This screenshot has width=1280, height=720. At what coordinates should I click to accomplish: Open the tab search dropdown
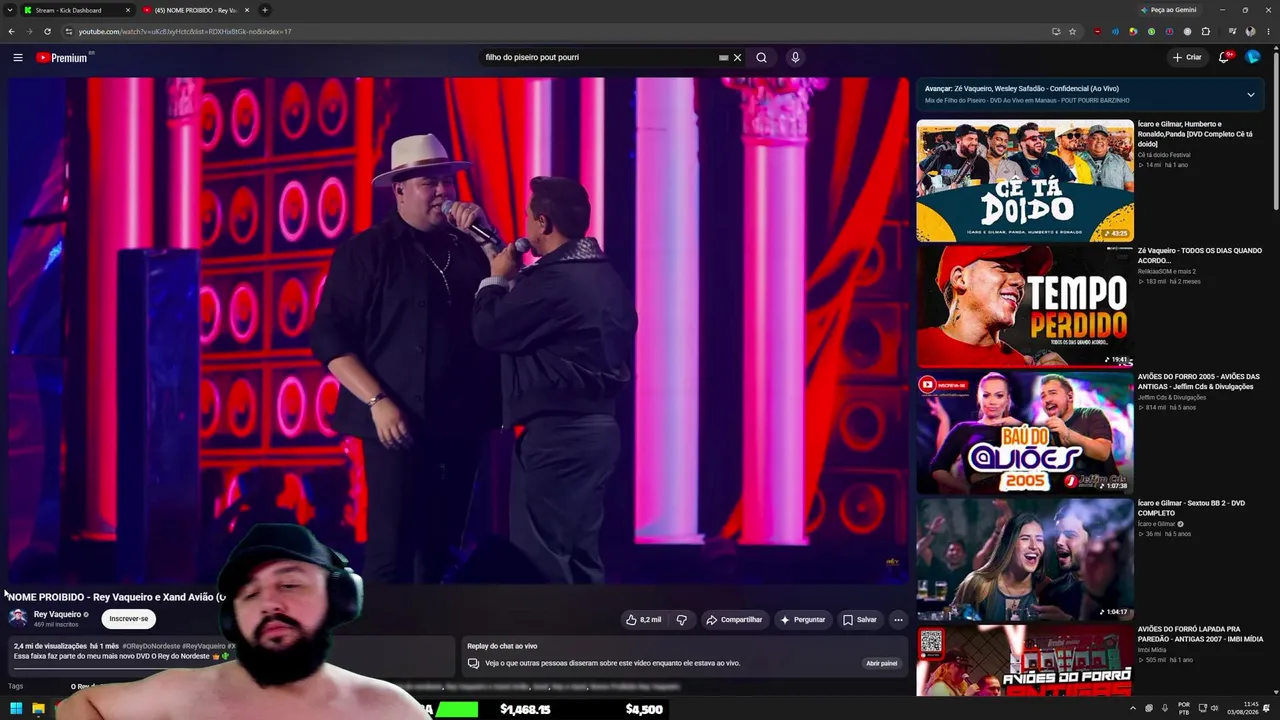coord(12,10)
